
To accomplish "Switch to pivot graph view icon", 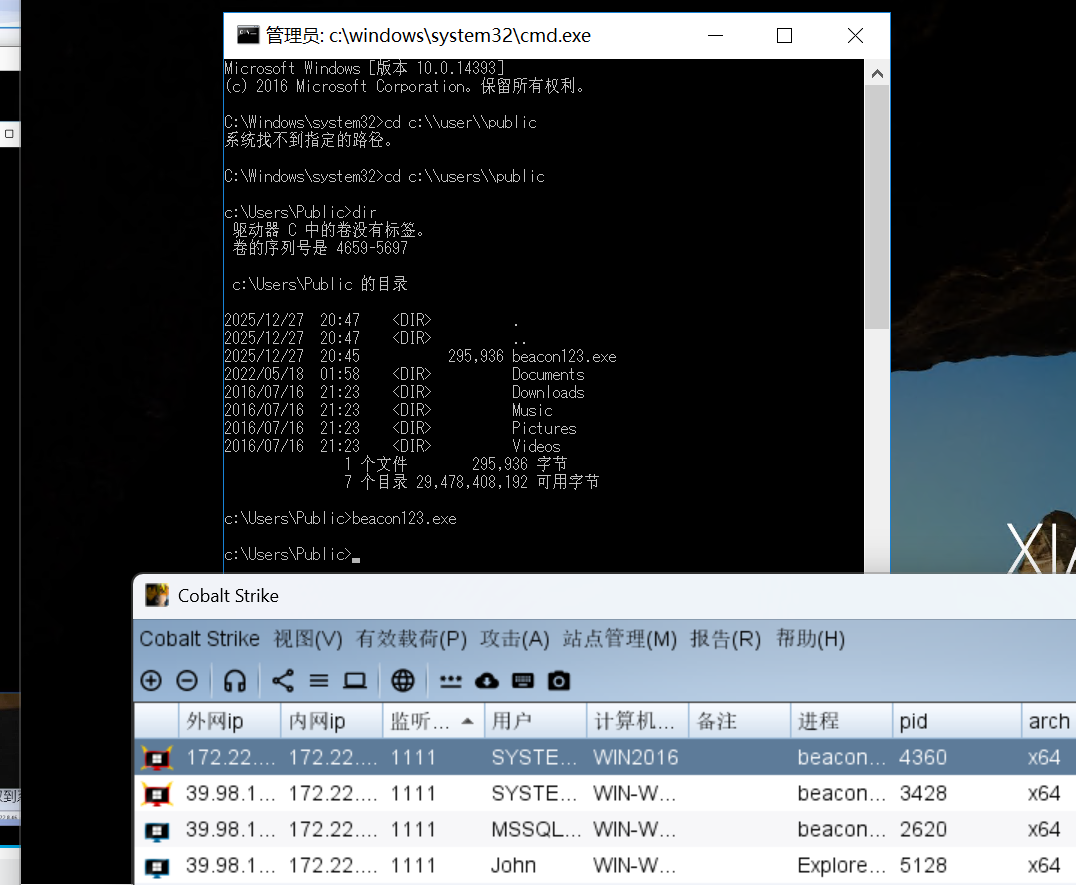I will tap(283, 681).
